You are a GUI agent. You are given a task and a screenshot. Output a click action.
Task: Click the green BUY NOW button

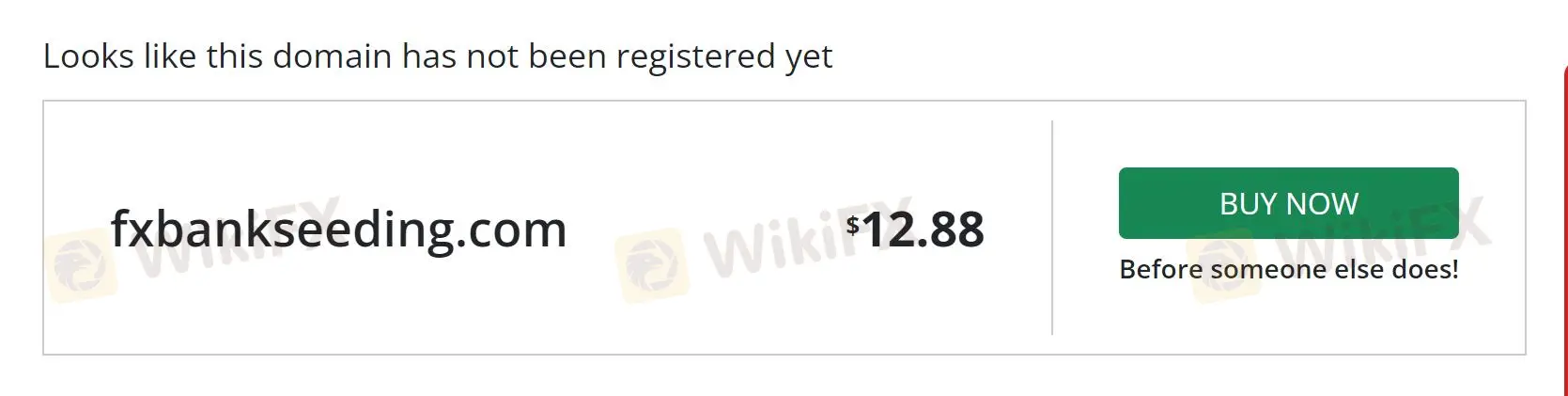click(1288, 203)
